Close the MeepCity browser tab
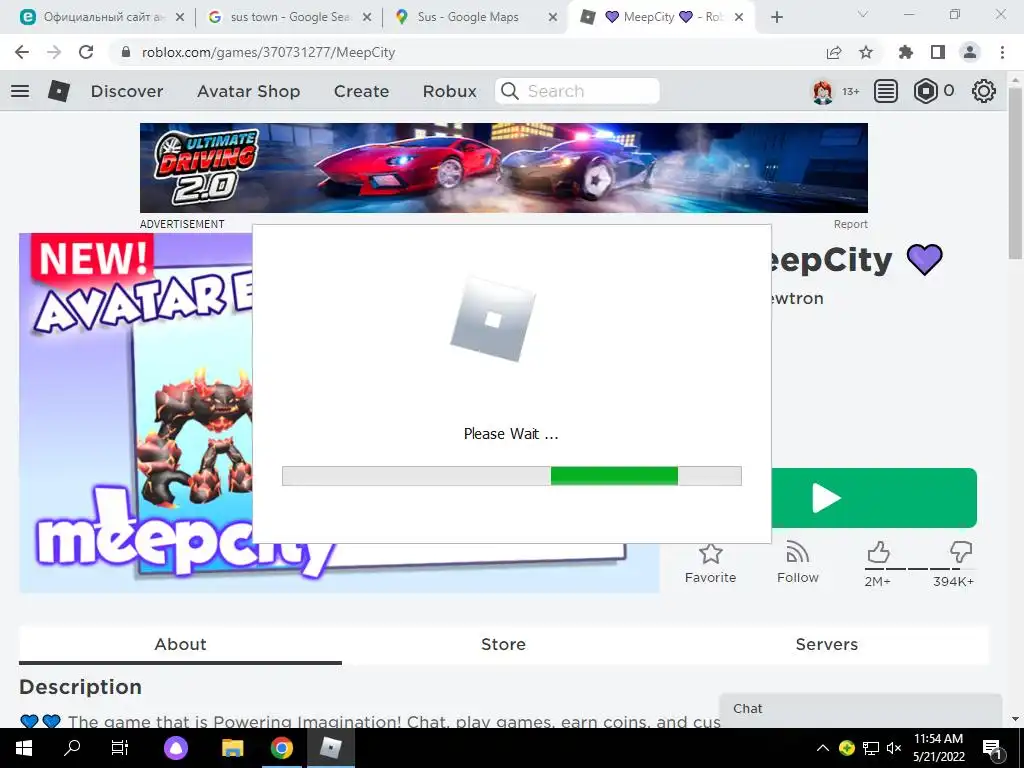Viewport: 1024px width, 768px height. point(739,17)
